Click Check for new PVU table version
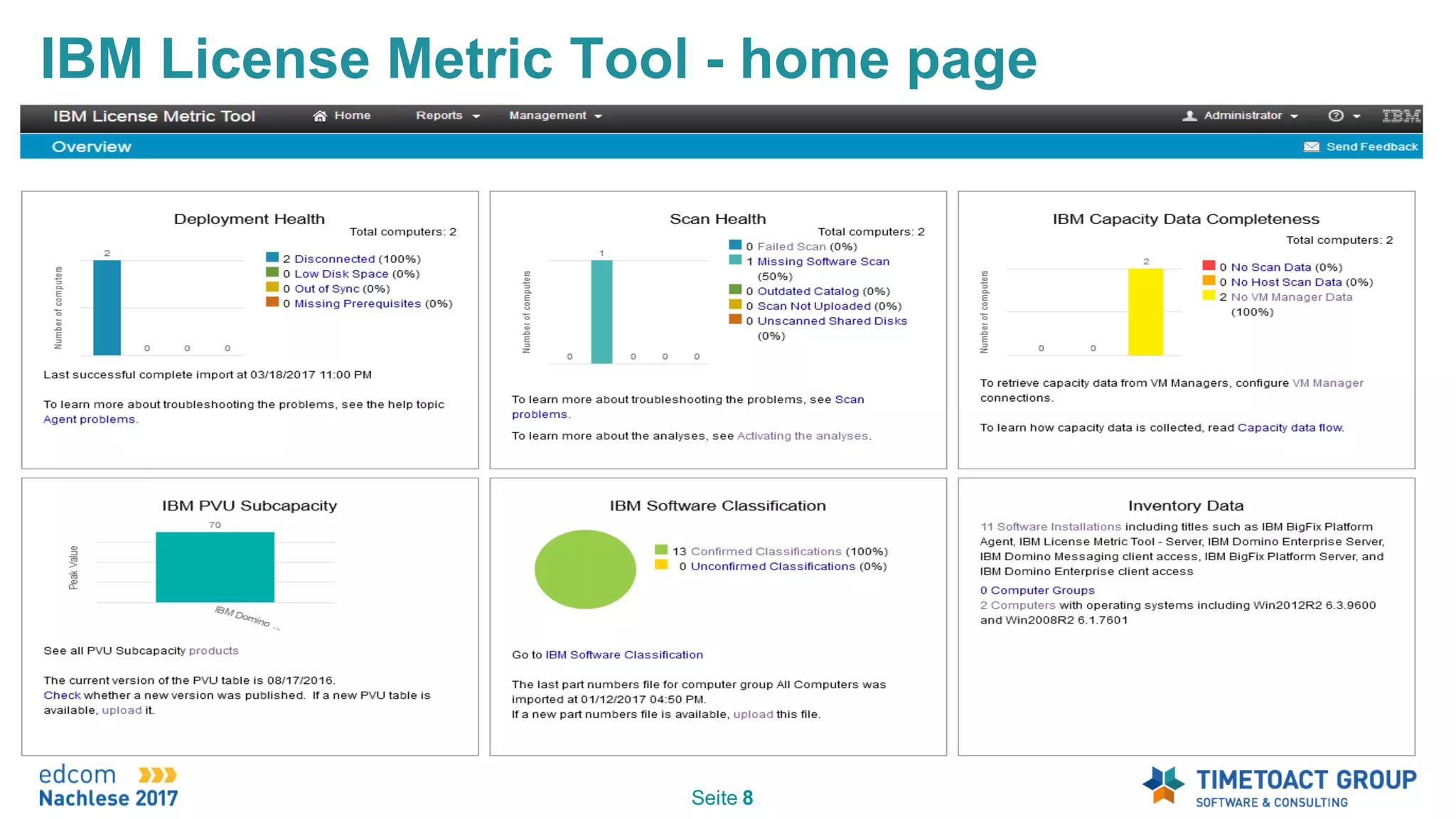This screenshot has height=819, width=1456. pos(62,695)
